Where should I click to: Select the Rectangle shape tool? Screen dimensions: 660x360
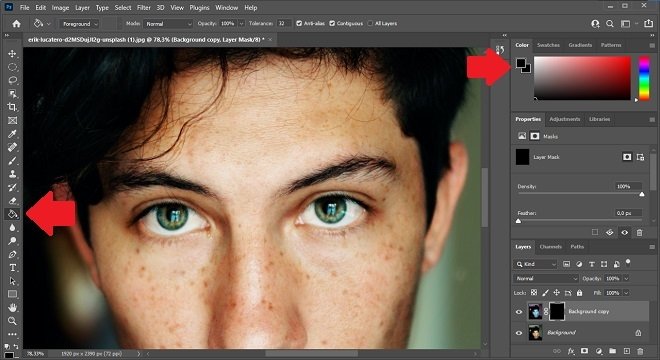pyautogui.click(x=12, y=294)
